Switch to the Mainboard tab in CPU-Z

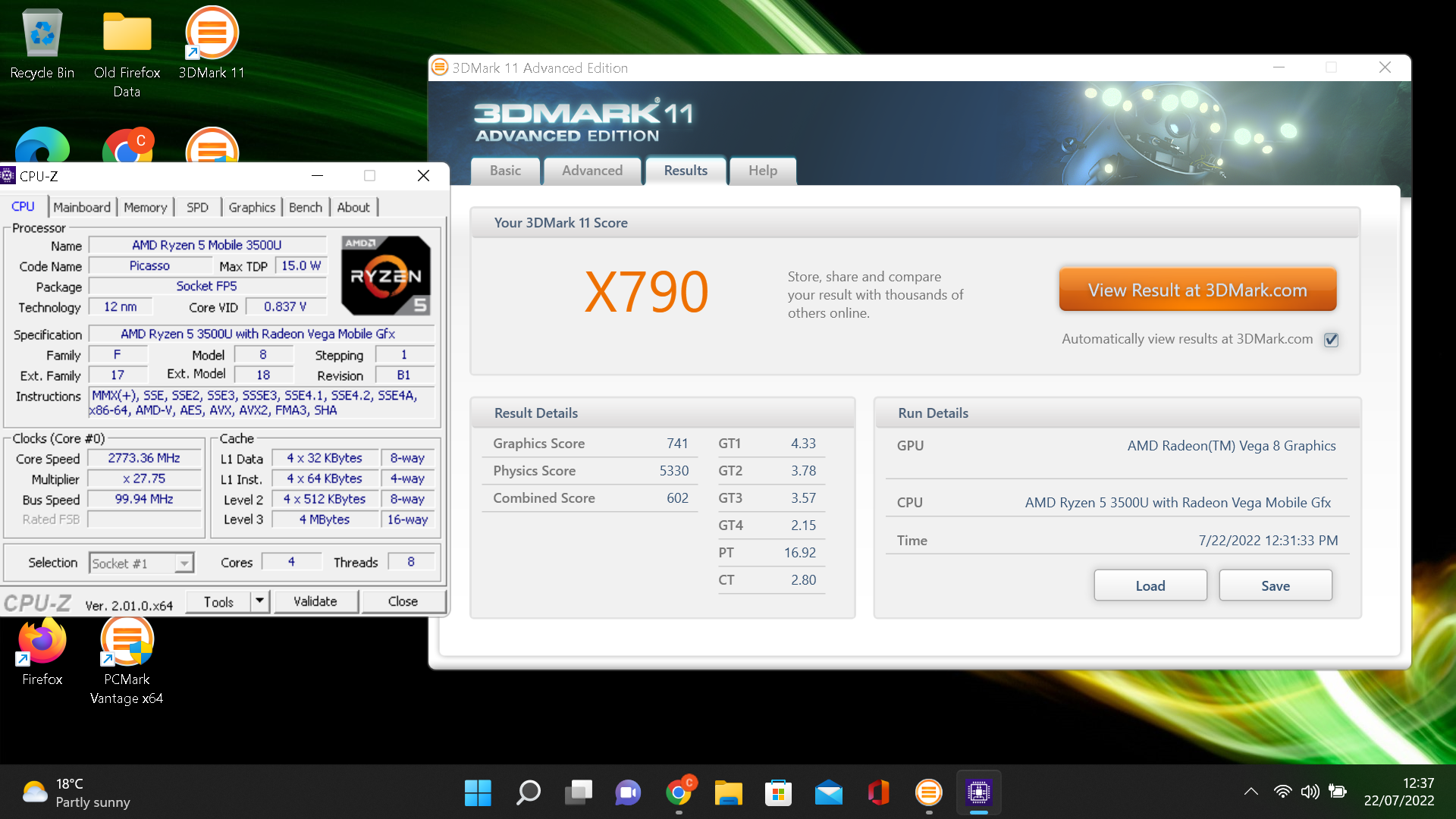(x=82, y=207)
